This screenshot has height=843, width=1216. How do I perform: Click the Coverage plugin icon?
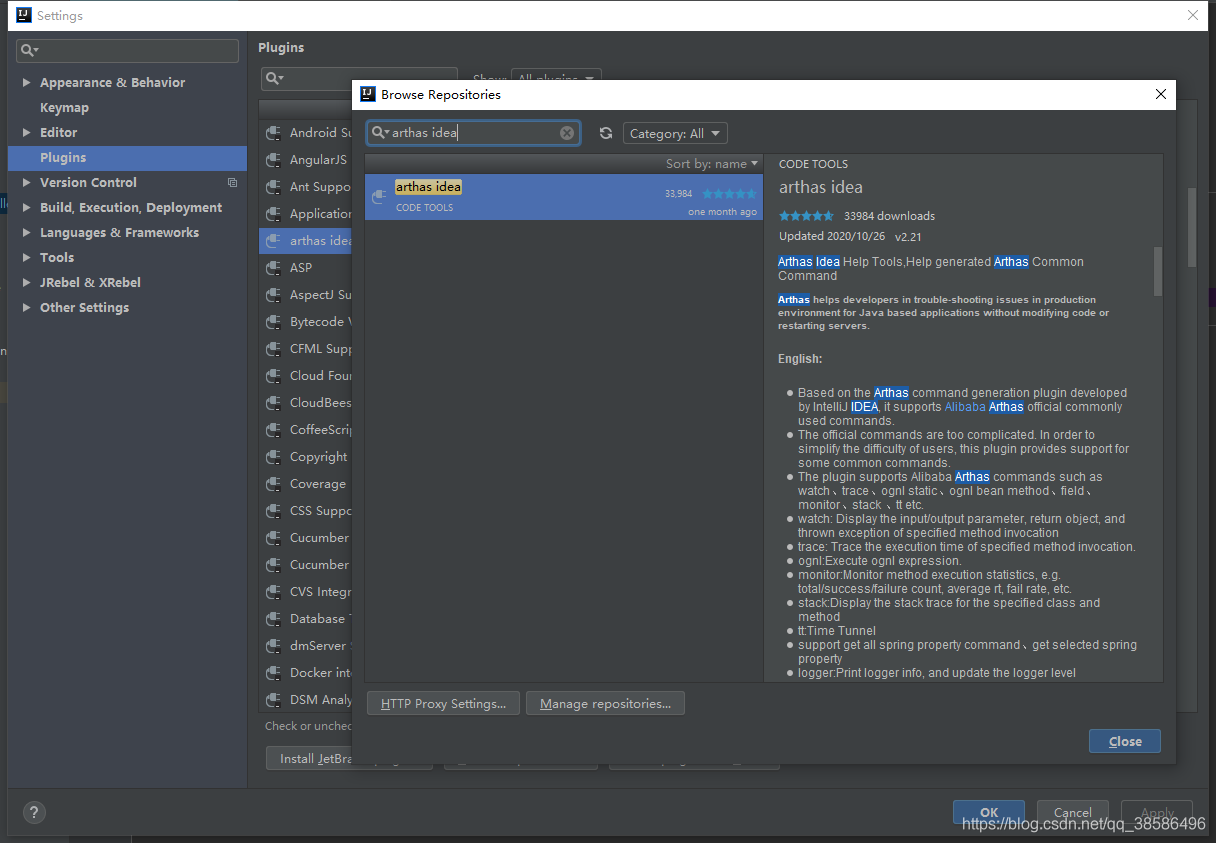[272, 484]
